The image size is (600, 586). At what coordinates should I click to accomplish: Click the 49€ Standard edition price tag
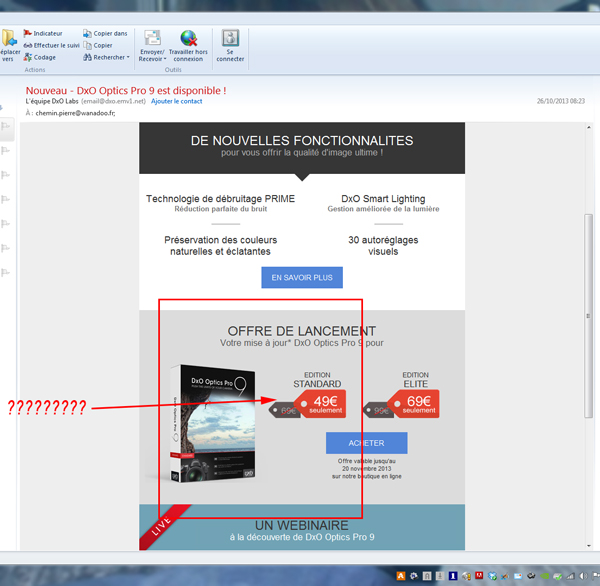(321, 403)
